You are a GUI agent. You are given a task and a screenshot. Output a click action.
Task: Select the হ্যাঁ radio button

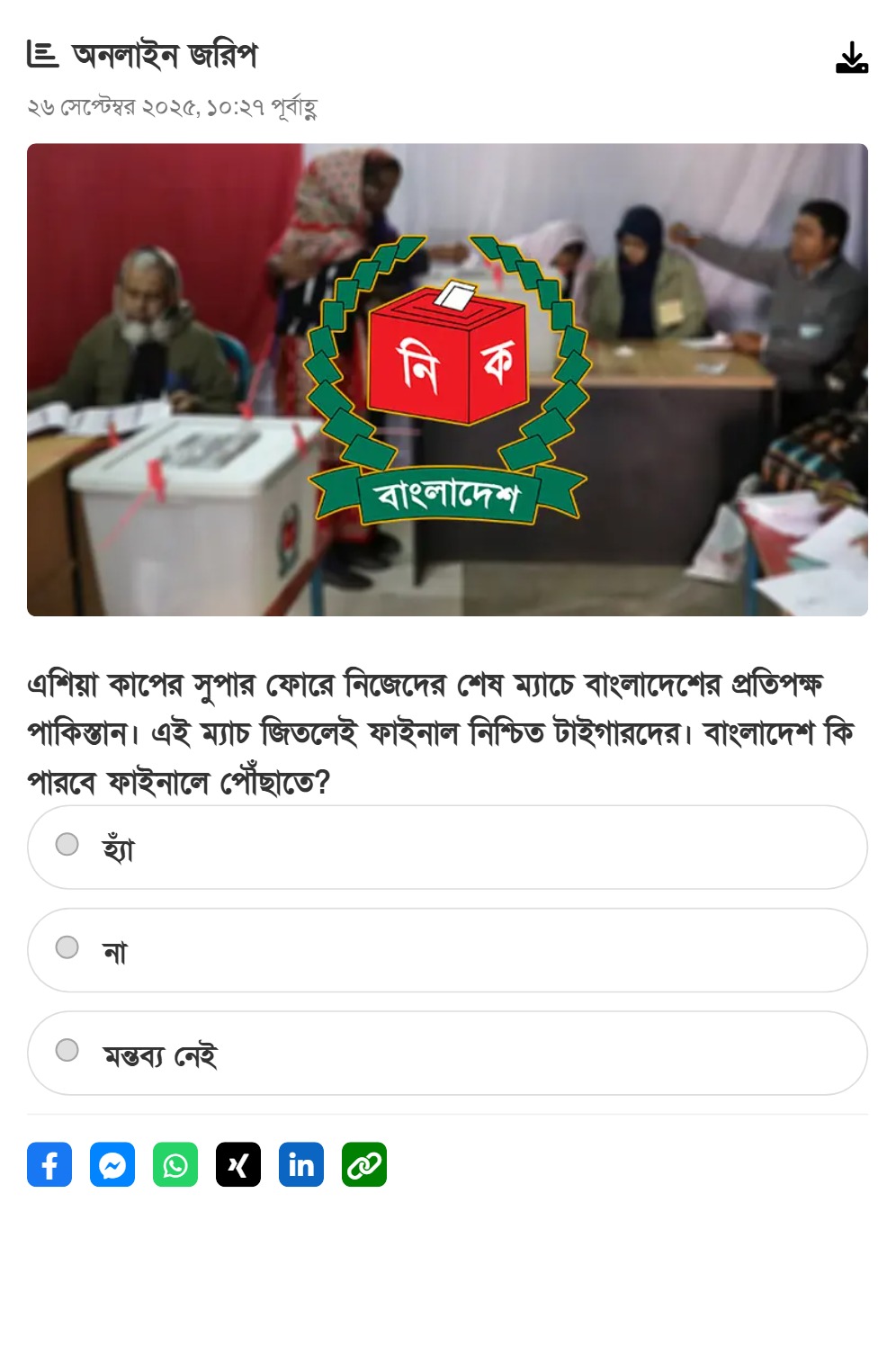pos(67,844)
